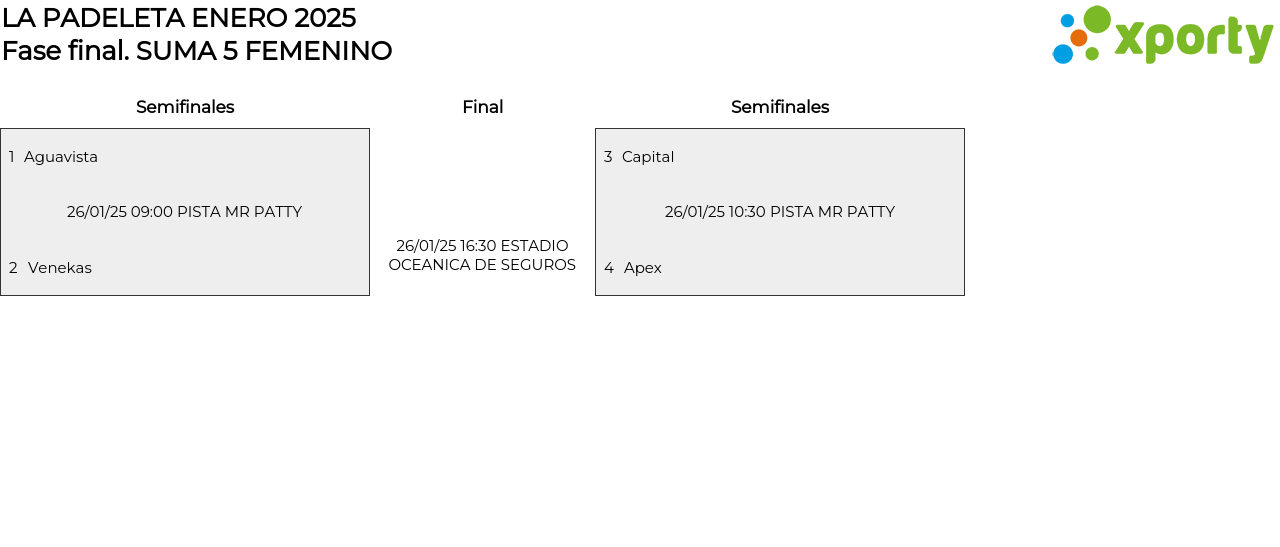Open the Apex team entry
This screenshot has width=1280, height=547.
tap(643, 268)
